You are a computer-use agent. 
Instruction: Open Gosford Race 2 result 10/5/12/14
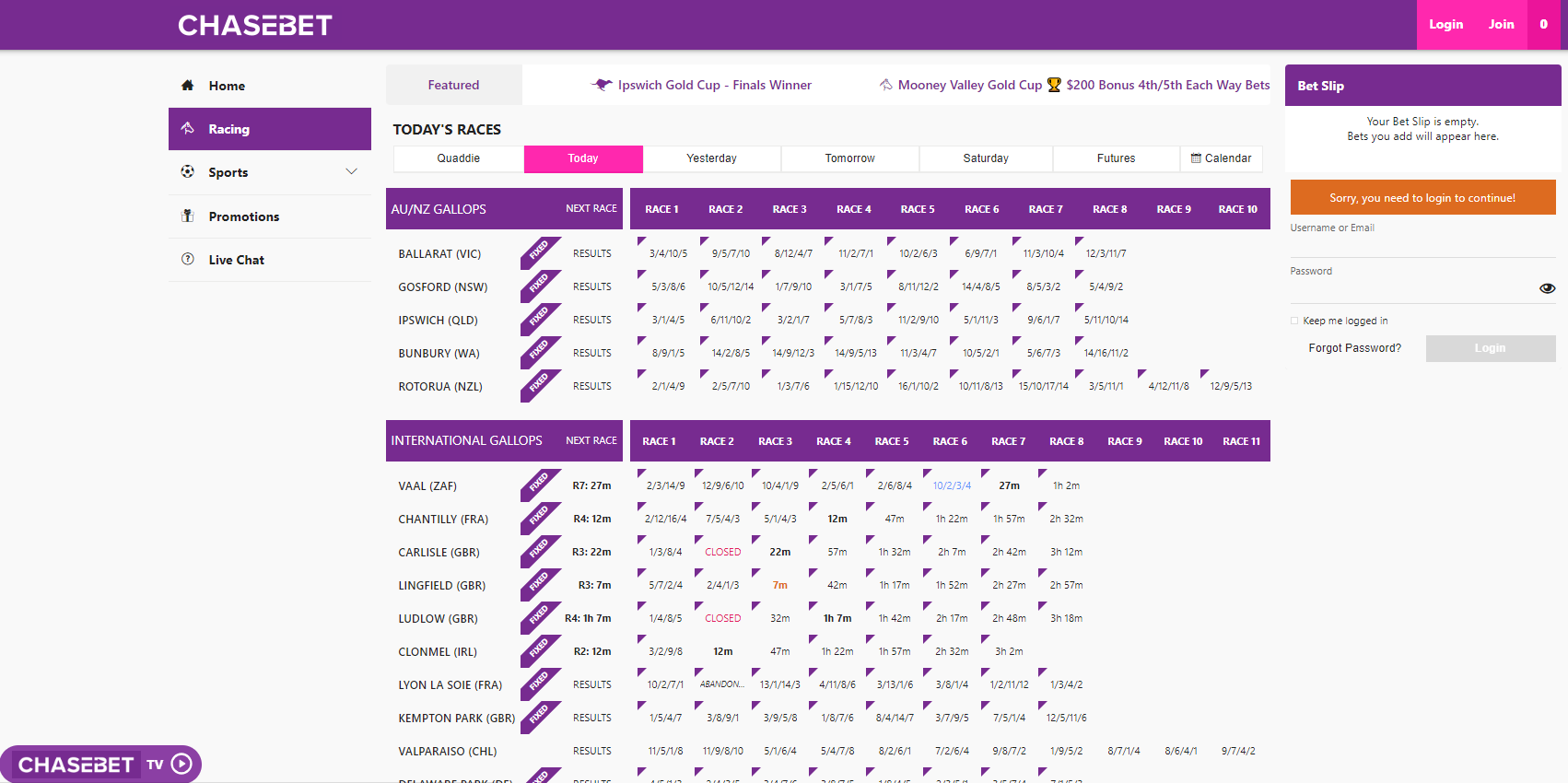coord(731,286)
